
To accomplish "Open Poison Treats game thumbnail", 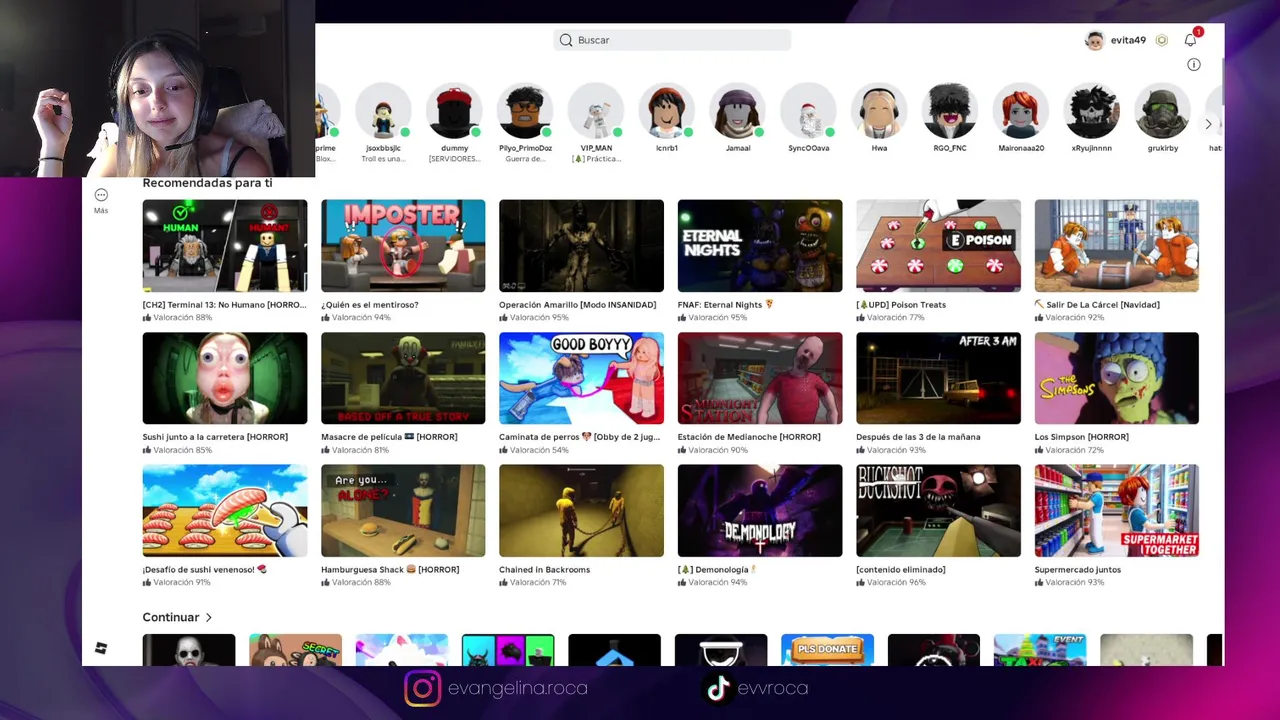I will [x=938, y=246].
